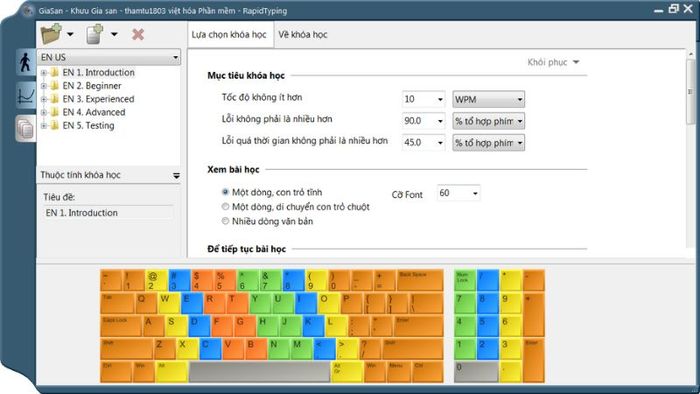Click the yellow S key on keyboard
Screen dimensions: 700x394
coord(177,326)
